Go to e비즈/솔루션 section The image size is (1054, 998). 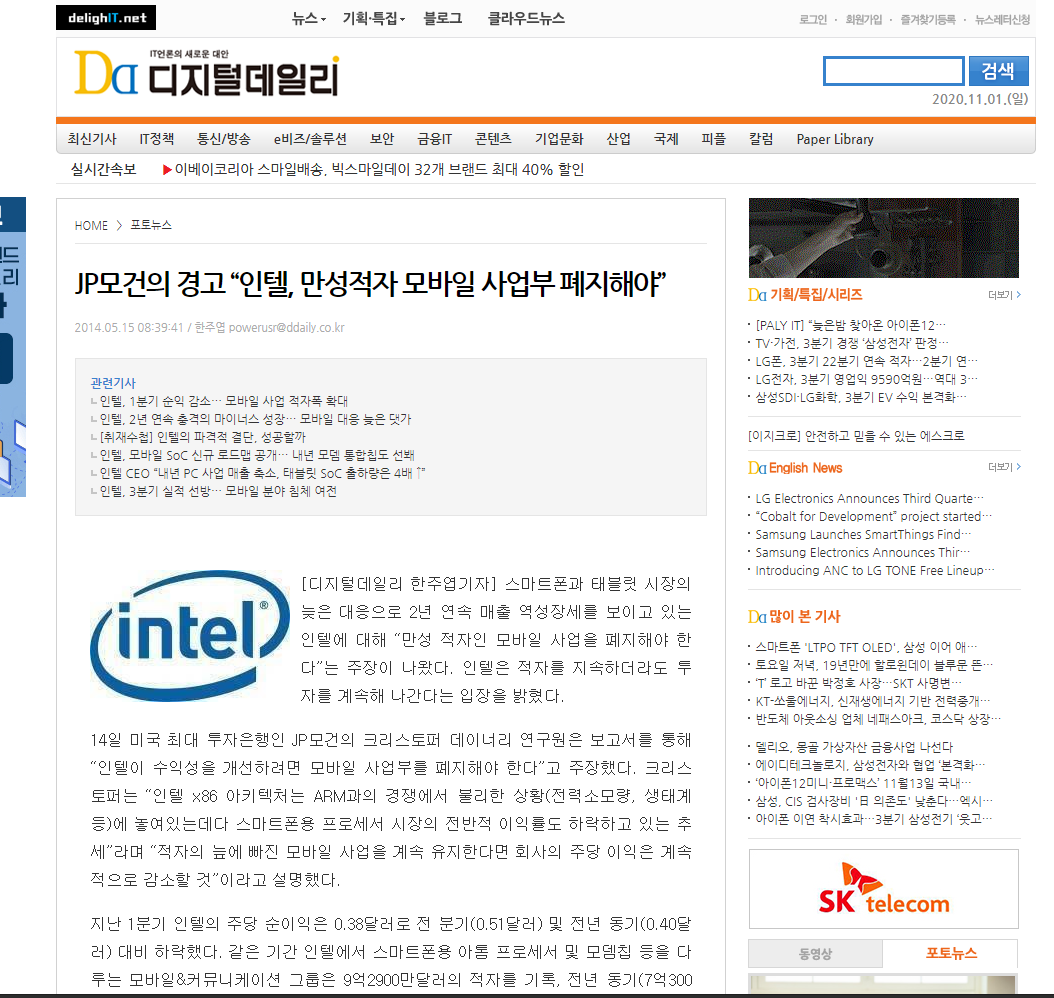pyautogui.click(x=310, y=139)
